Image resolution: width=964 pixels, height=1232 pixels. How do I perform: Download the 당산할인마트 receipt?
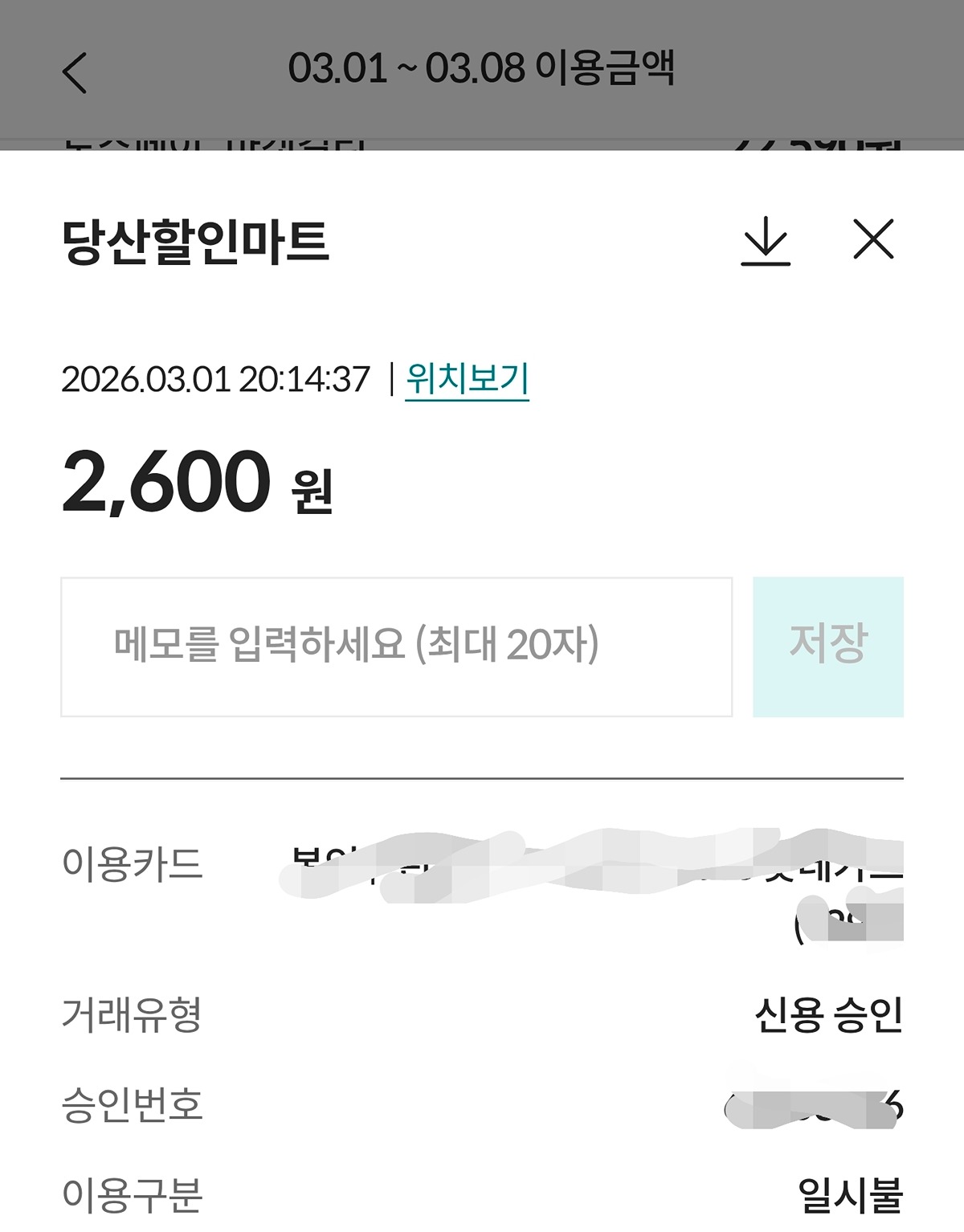pyautogui.click(x=765, y=240)
